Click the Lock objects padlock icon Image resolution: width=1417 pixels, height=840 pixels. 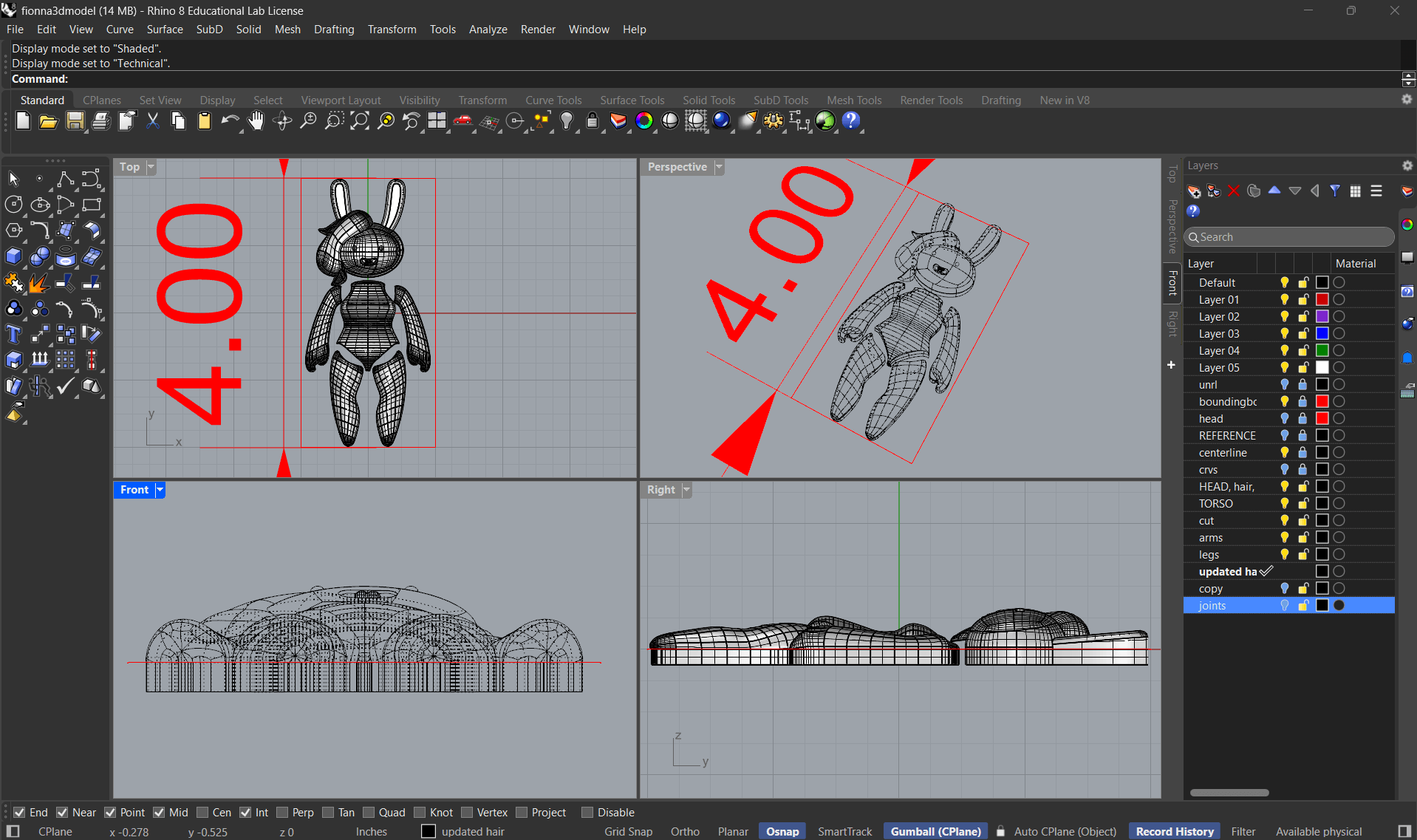point(592,121)
